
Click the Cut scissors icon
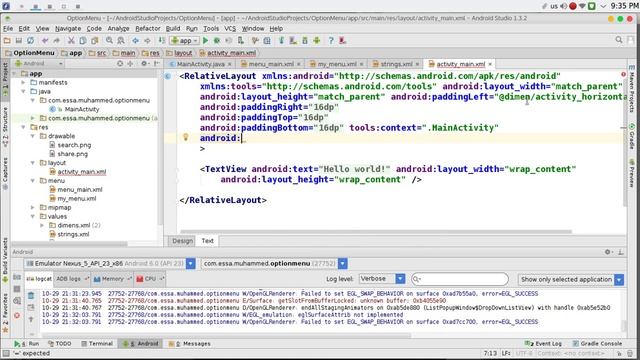[71, 40]
